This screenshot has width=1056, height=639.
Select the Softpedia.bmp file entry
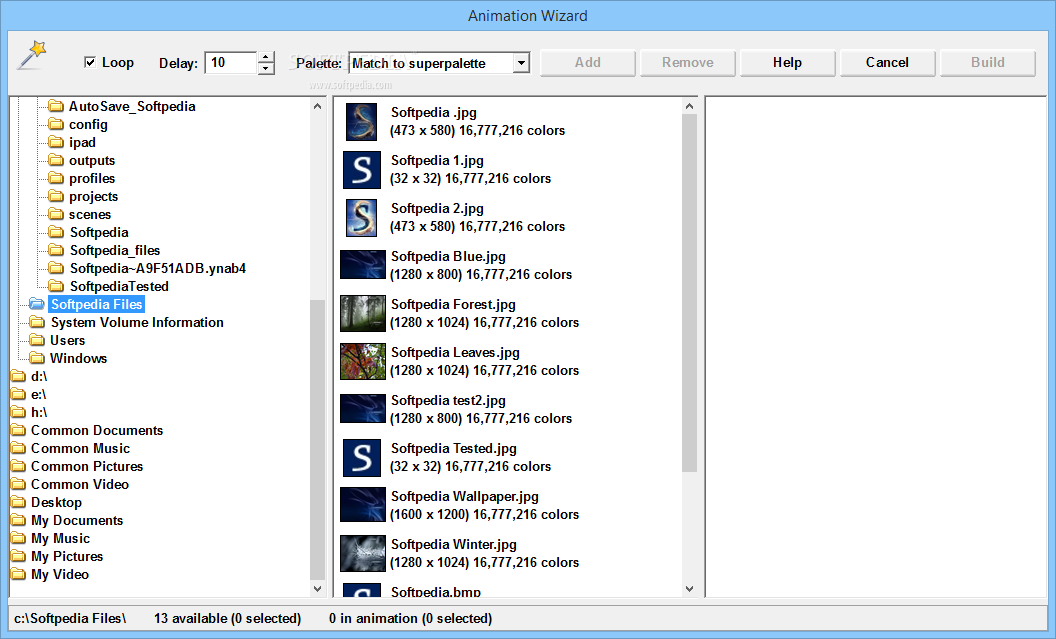(x=436, y=592)
